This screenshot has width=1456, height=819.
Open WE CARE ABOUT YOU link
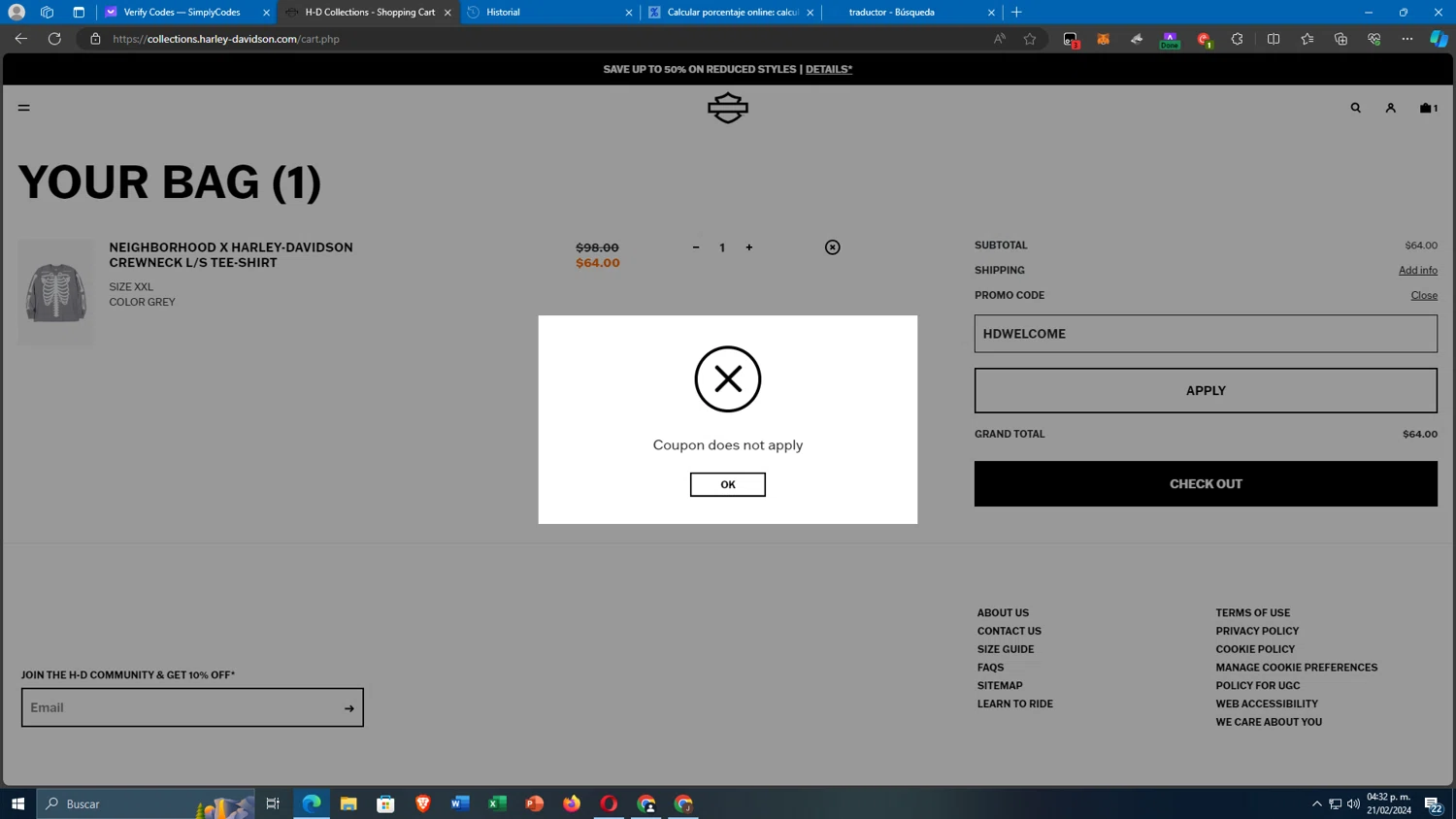tap(1269, 722)
